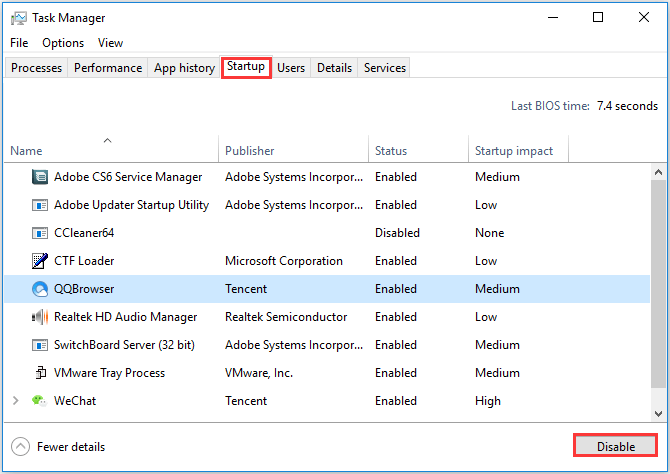Click the QQBrowser cloud icon

point(40,289)
